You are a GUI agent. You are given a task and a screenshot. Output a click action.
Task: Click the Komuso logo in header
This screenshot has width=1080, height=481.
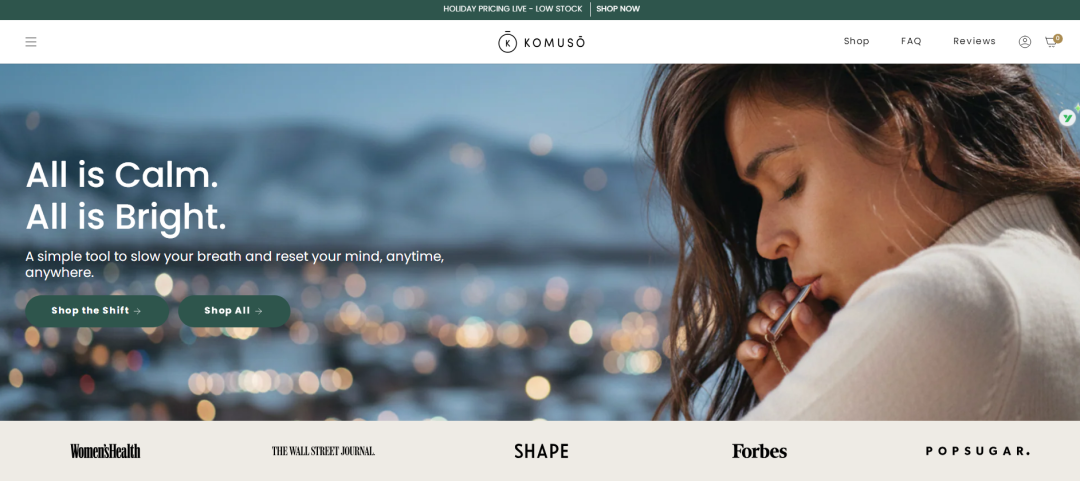(x=541, y=42)
